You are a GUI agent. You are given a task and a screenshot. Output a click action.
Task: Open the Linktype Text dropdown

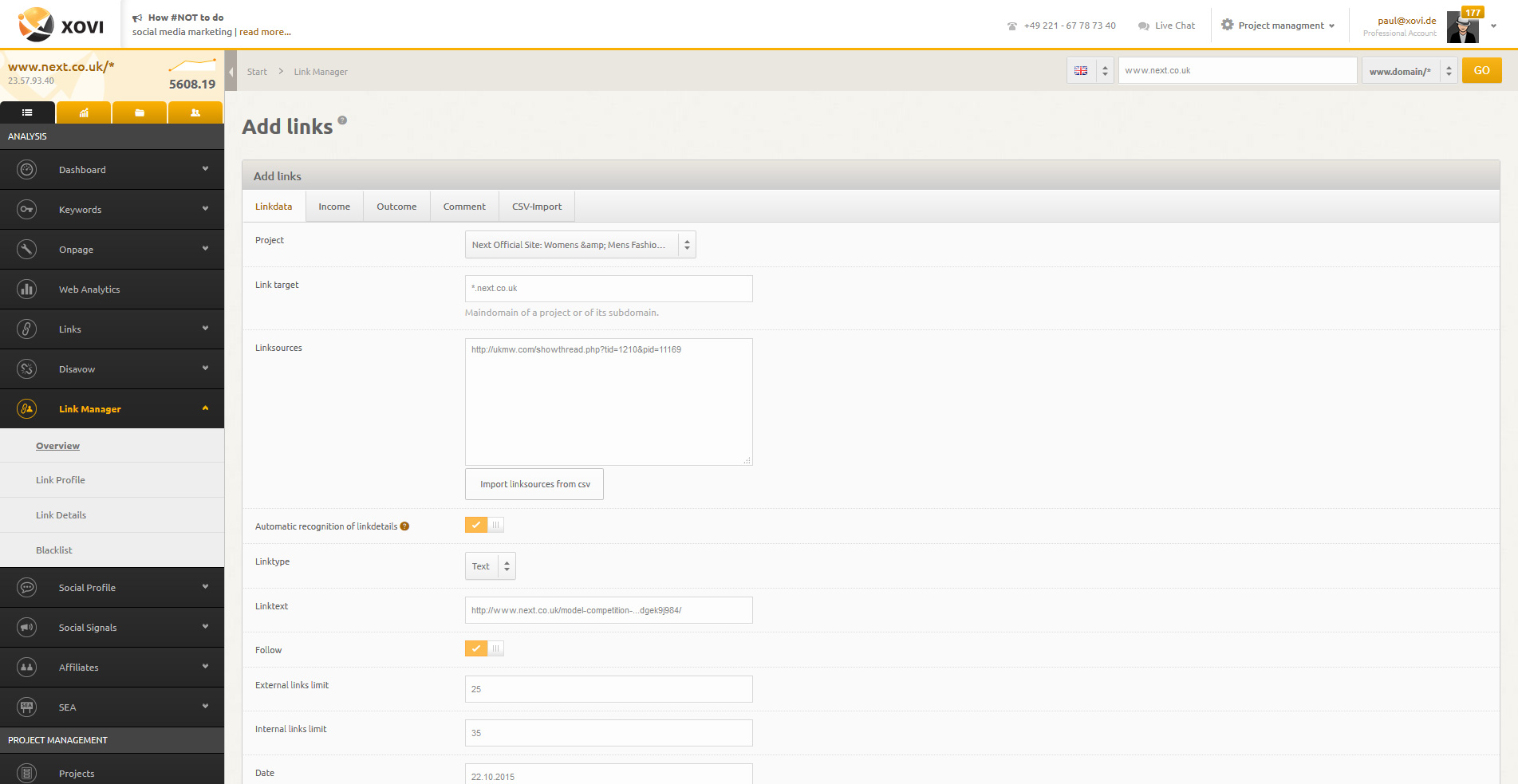(x=491, y=566)
